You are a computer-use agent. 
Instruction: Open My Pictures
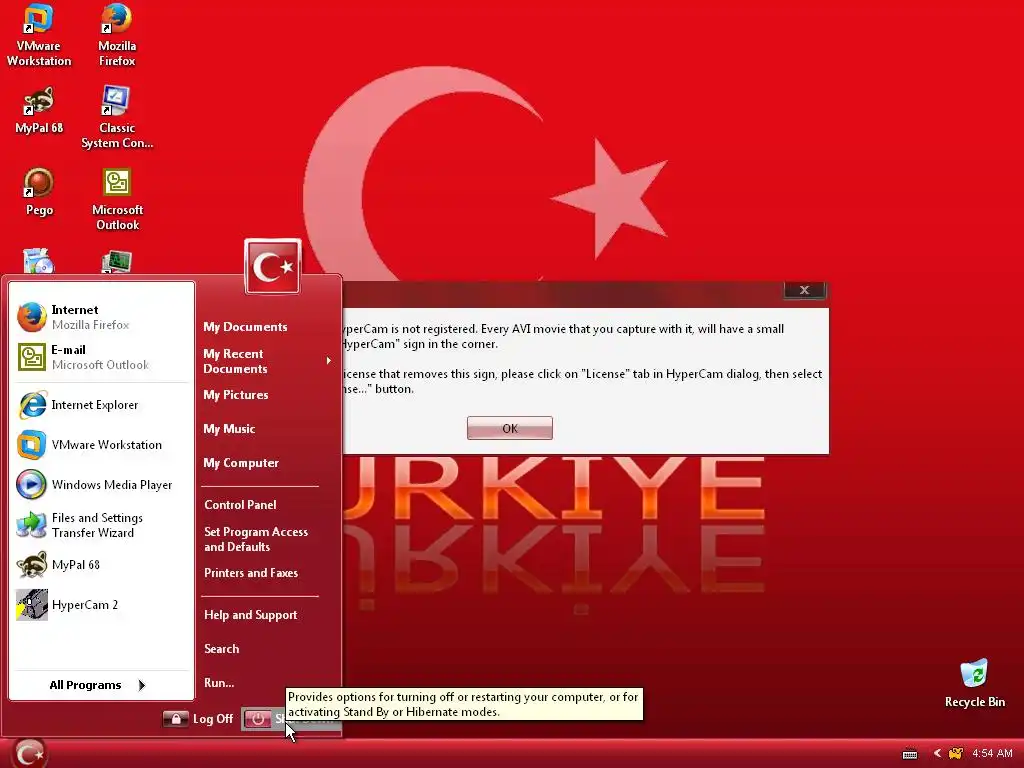[236, 394]
